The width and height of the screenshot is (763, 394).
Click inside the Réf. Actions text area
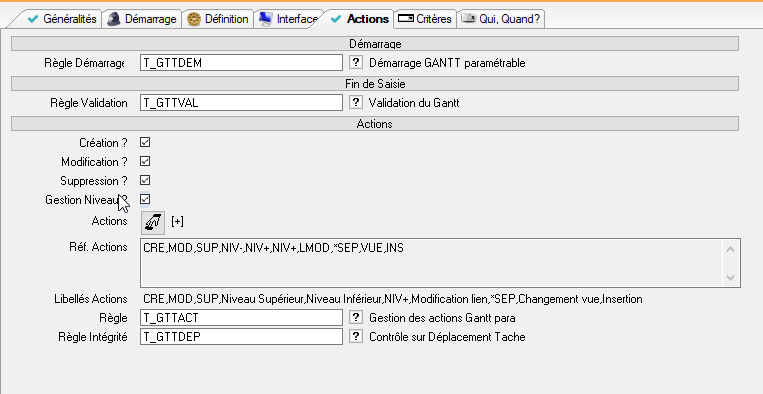pos(431,263)
